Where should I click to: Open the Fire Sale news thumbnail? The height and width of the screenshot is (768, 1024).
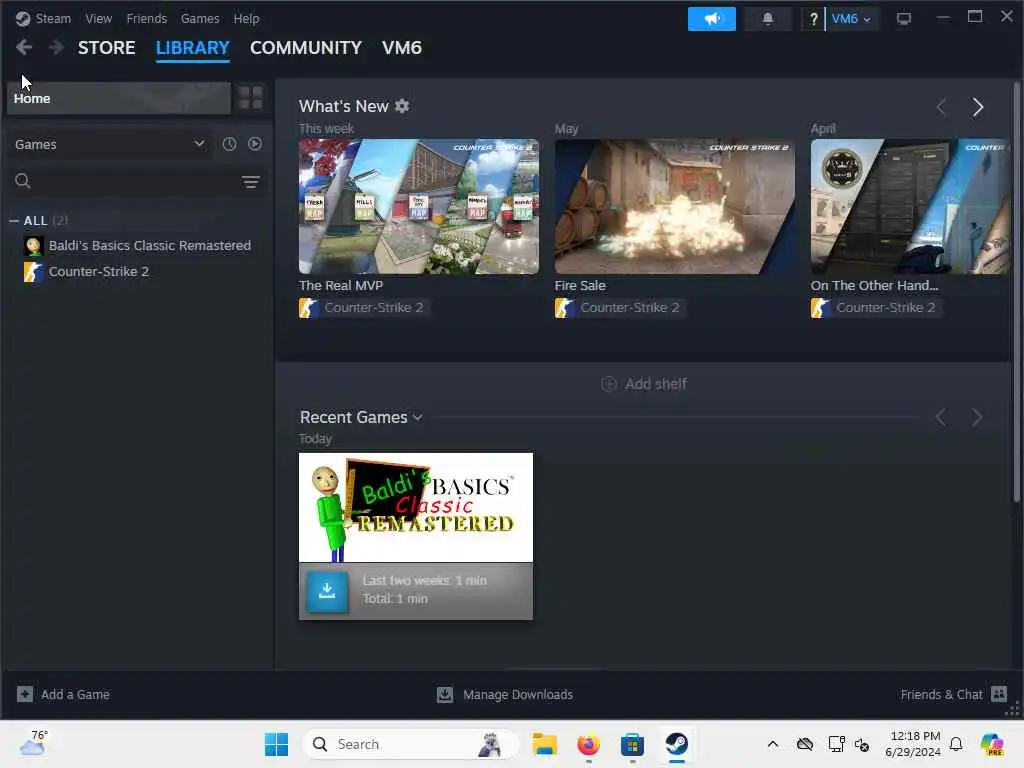tap(675, 206)
